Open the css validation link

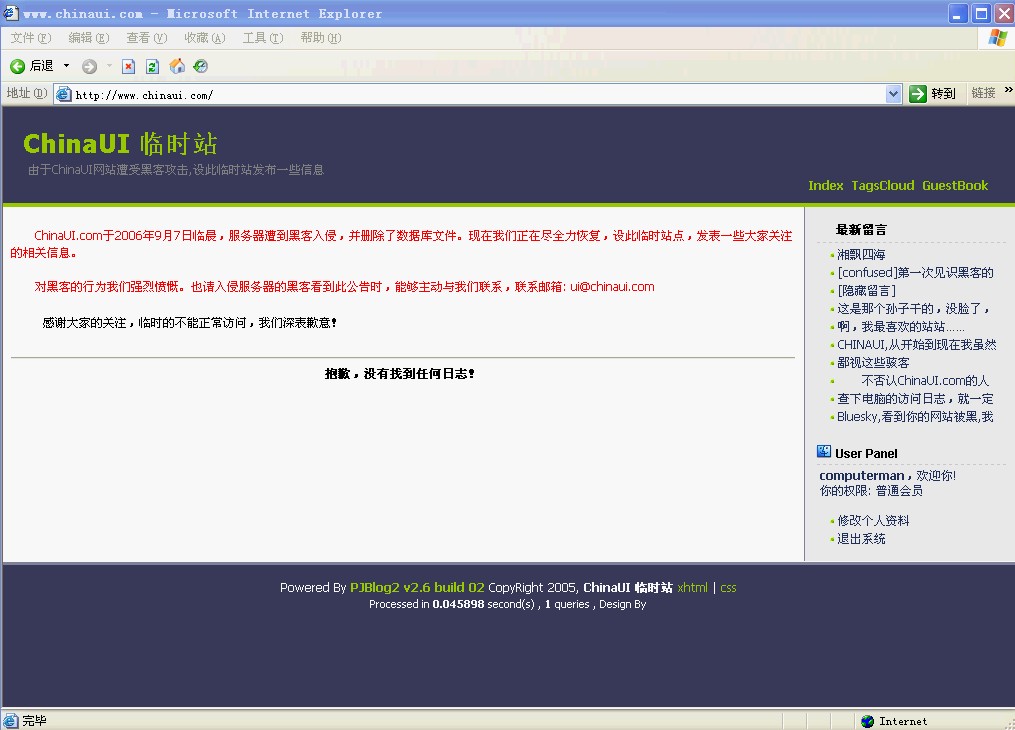(x=728, y=588)
